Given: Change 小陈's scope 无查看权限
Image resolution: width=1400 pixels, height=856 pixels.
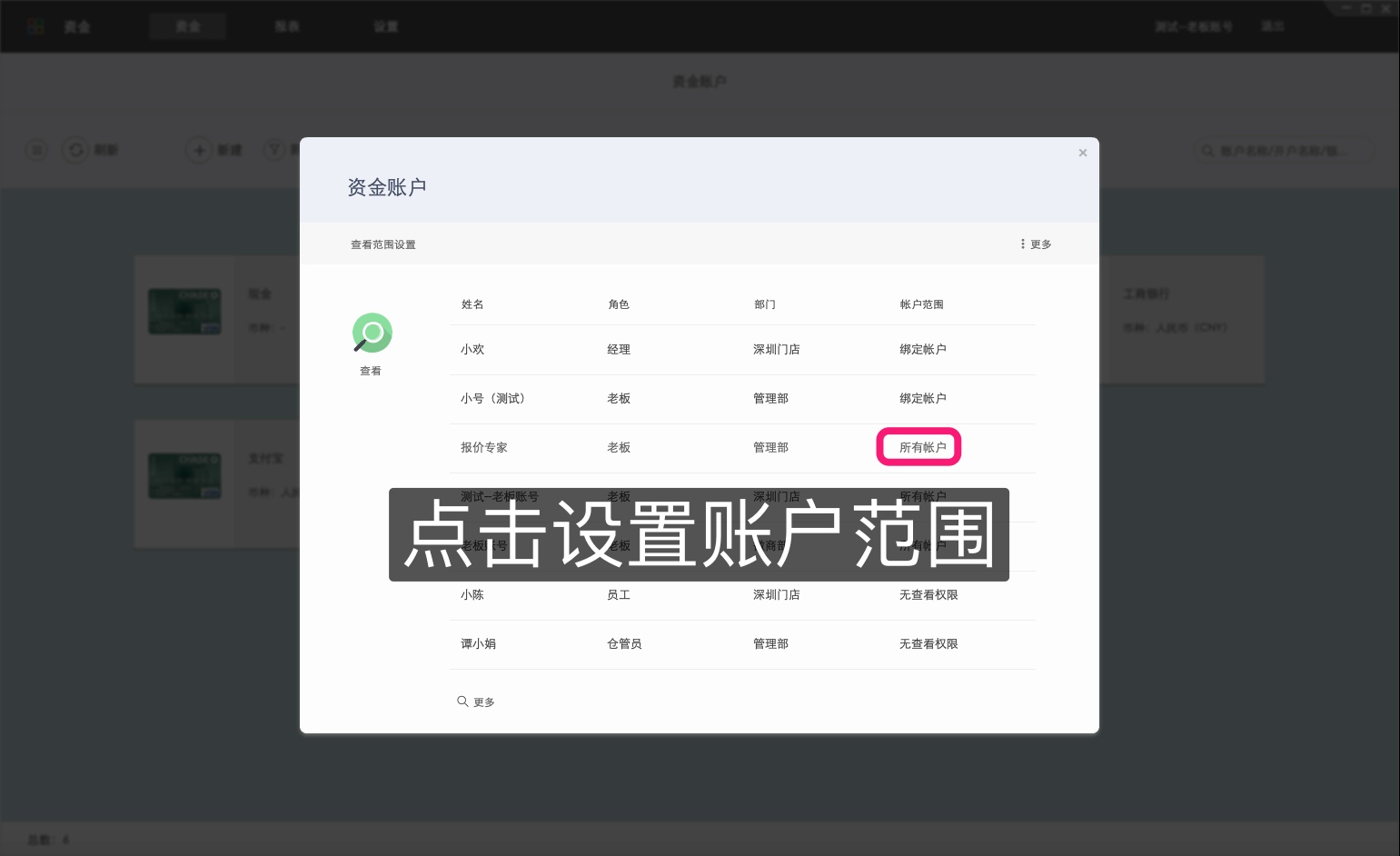Looking at the screenshot, I should pyautogui.click(x=928, y=594).
